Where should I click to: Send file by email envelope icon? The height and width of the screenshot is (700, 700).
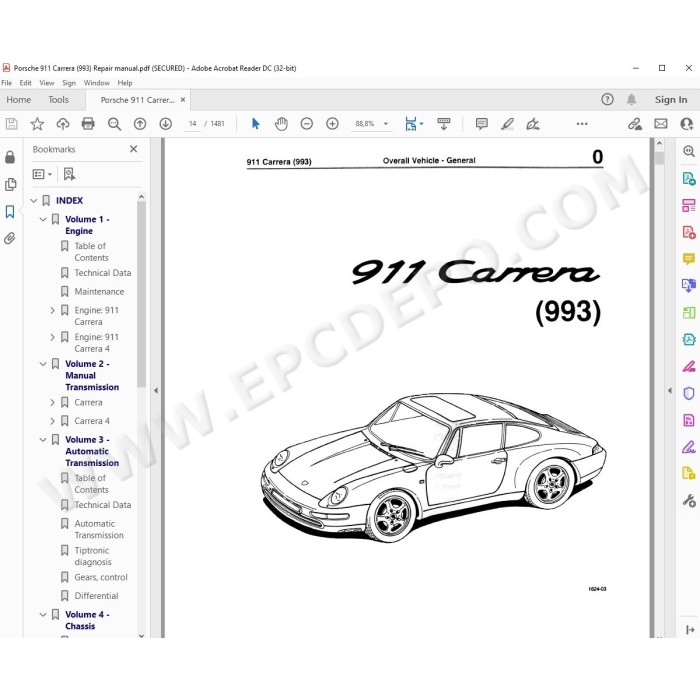(661, 124)
